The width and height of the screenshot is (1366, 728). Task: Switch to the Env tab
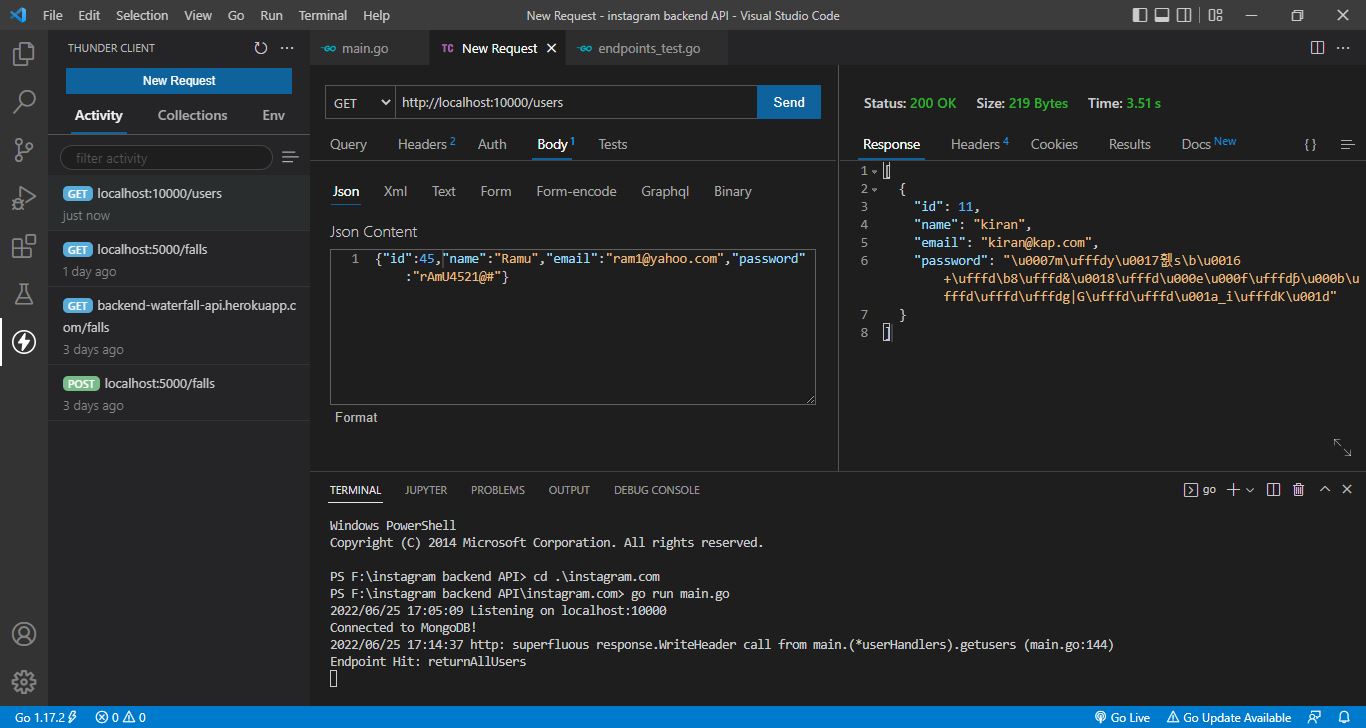273,115
